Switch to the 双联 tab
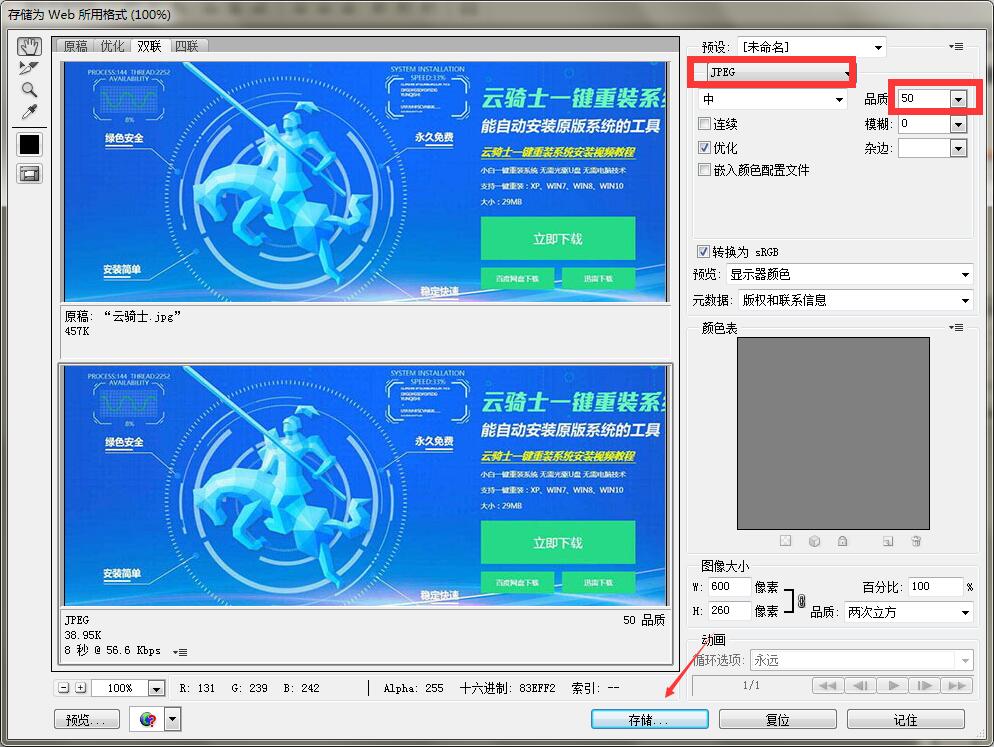 [150, 46]
